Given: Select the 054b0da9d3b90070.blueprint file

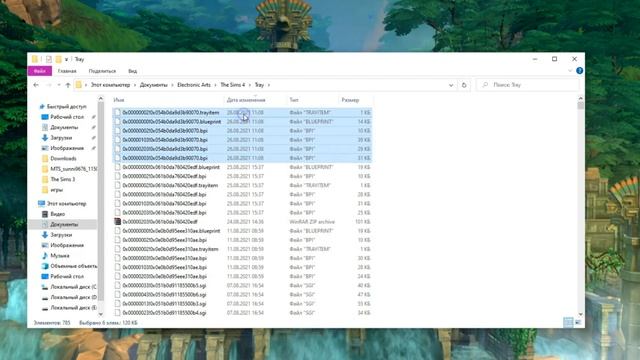Looking at the screenshot, I should pyautogui.click(x=171, y=122).
